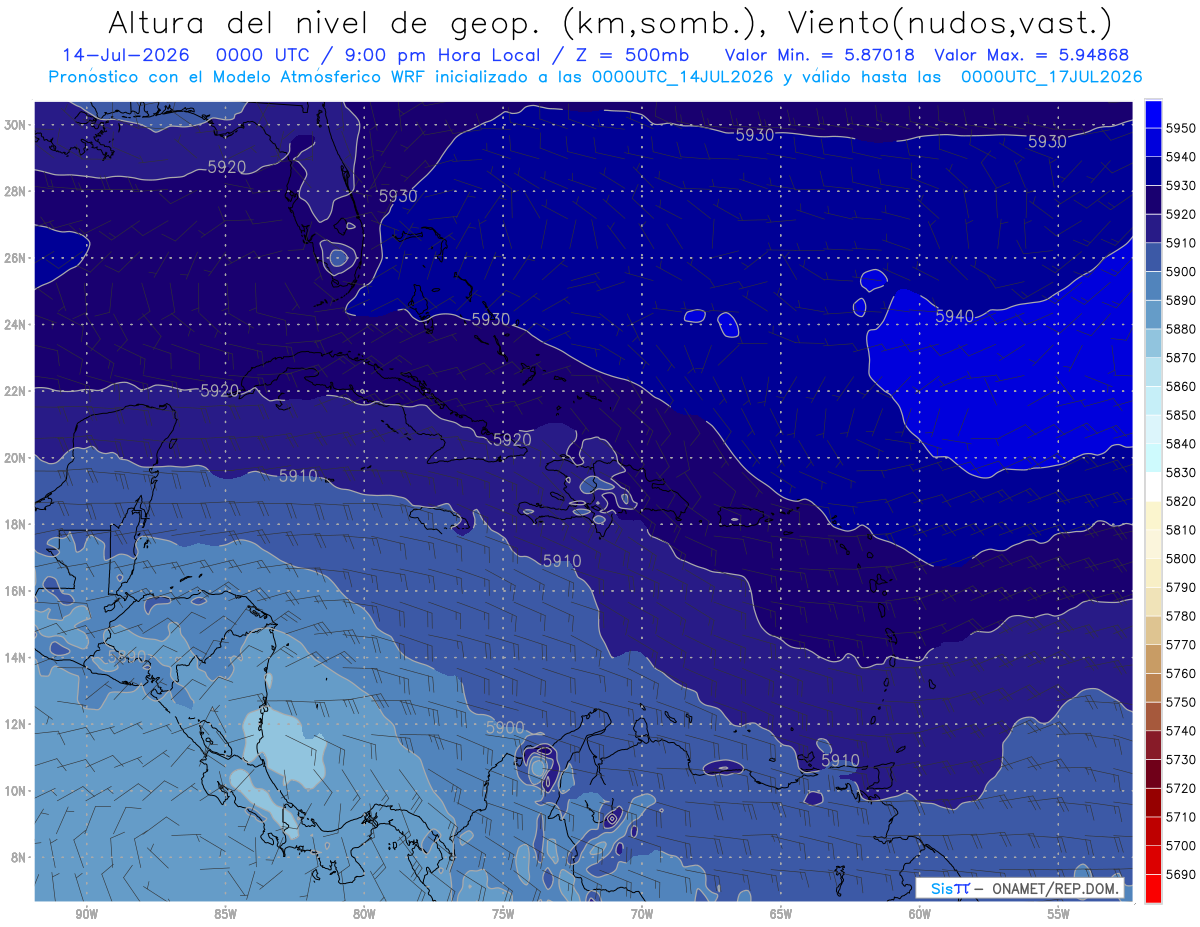Click the 5760 colorbar value
Screen dimensions: 1200x927
(1181, 673)
